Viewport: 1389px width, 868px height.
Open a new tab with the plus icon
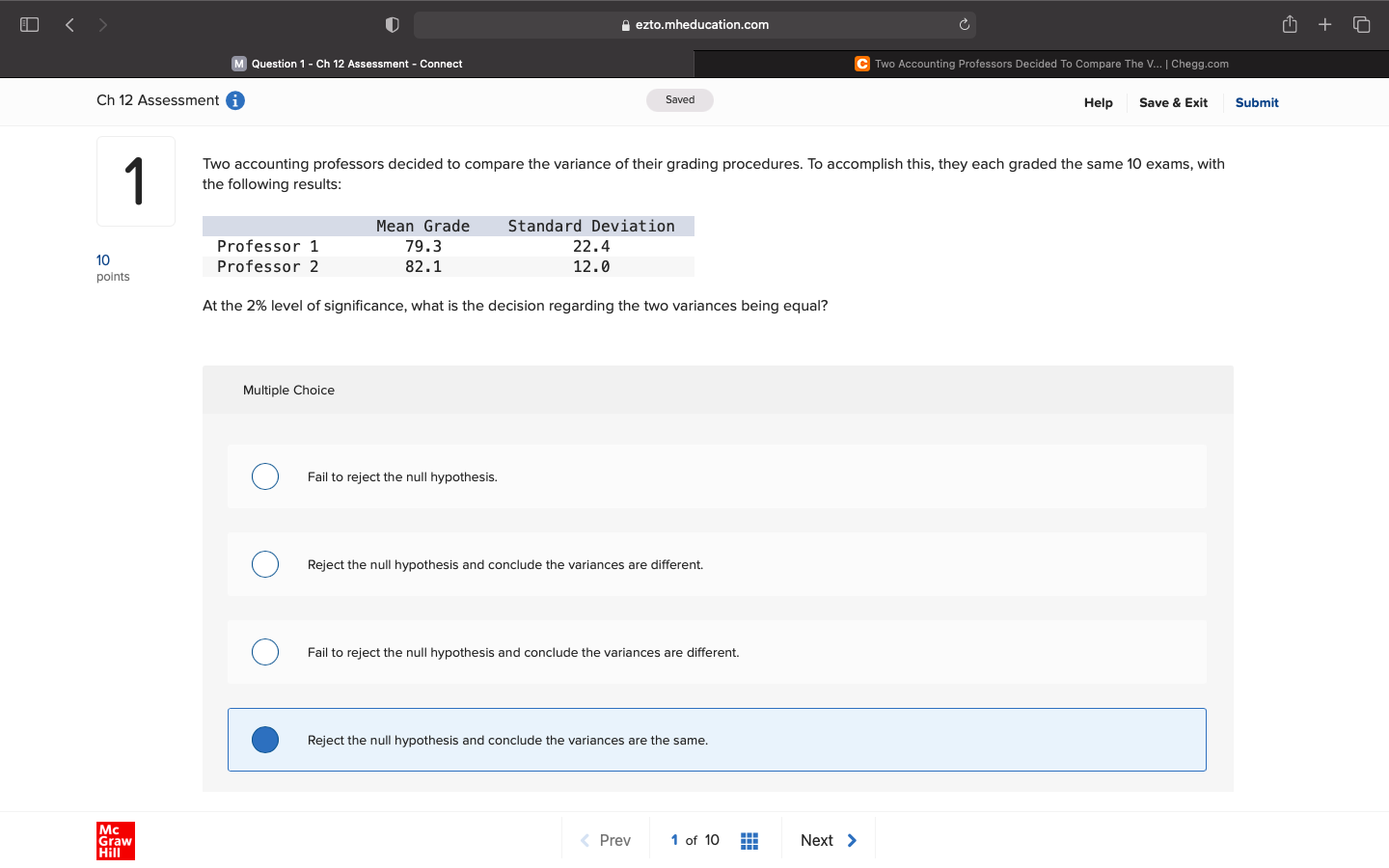pyautogui.click(x=1324, y=24)
